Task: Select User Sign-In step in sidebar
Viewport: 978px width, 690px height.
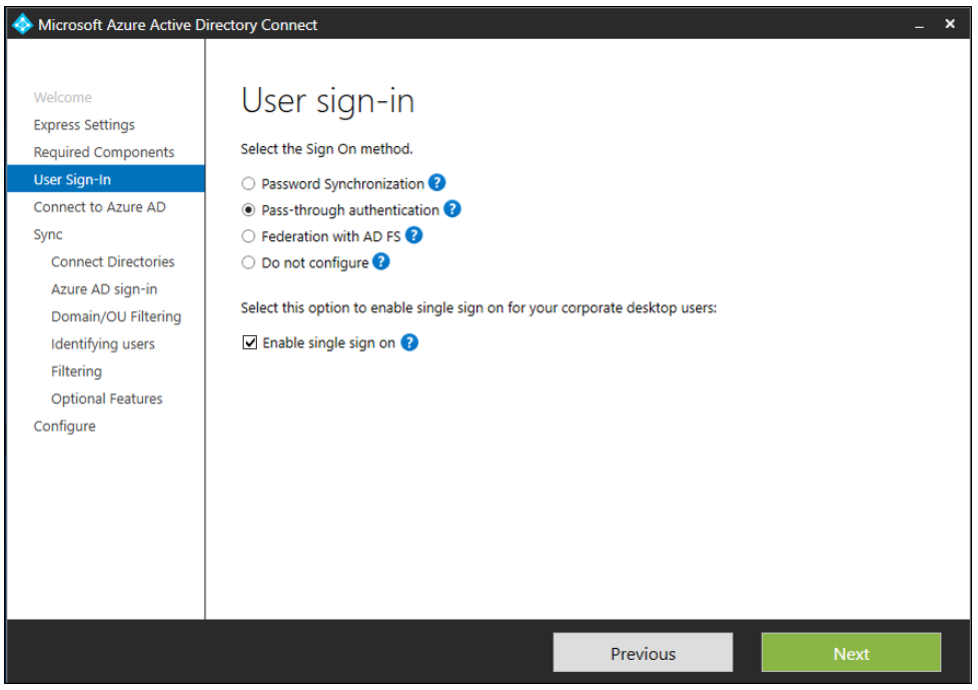Action: tap(105, 179)
